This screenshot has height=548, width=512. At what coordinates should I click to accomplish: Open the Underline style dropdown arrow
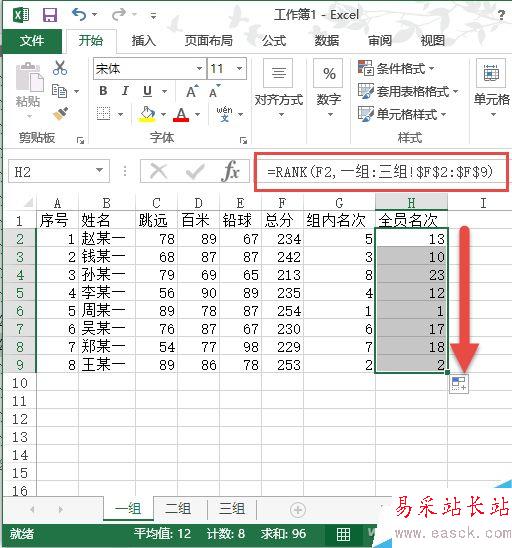(x=164, y=92)
